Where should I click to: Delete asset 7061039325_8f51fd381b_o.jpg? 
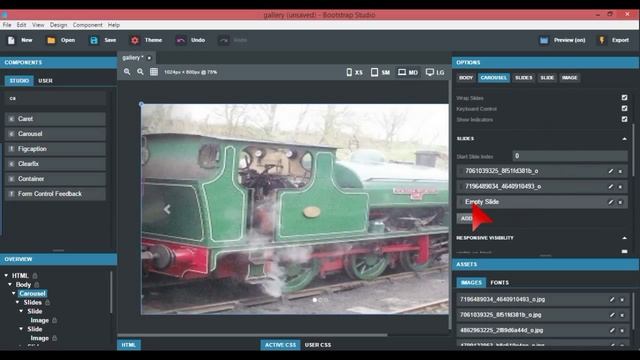[622, 316]
